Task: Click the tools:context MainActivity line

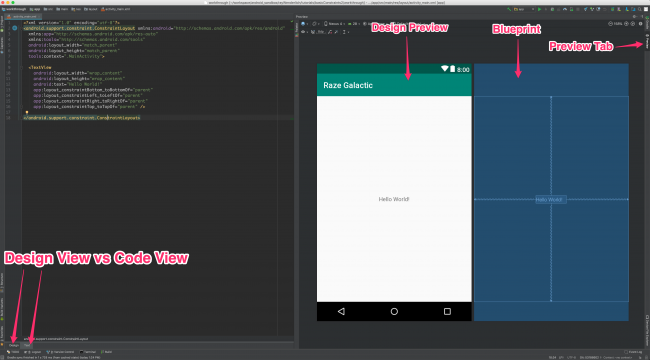Action: pos(67,56)
